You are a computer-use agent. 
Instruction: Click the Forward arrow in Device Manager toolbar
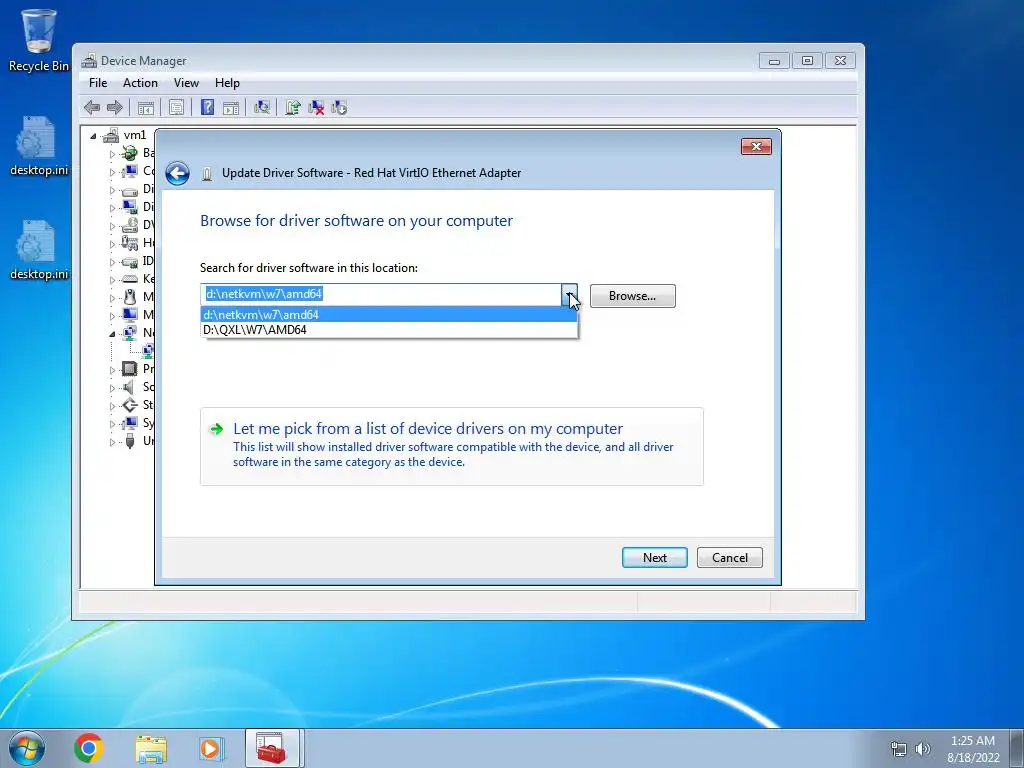(x=114, y=107)
